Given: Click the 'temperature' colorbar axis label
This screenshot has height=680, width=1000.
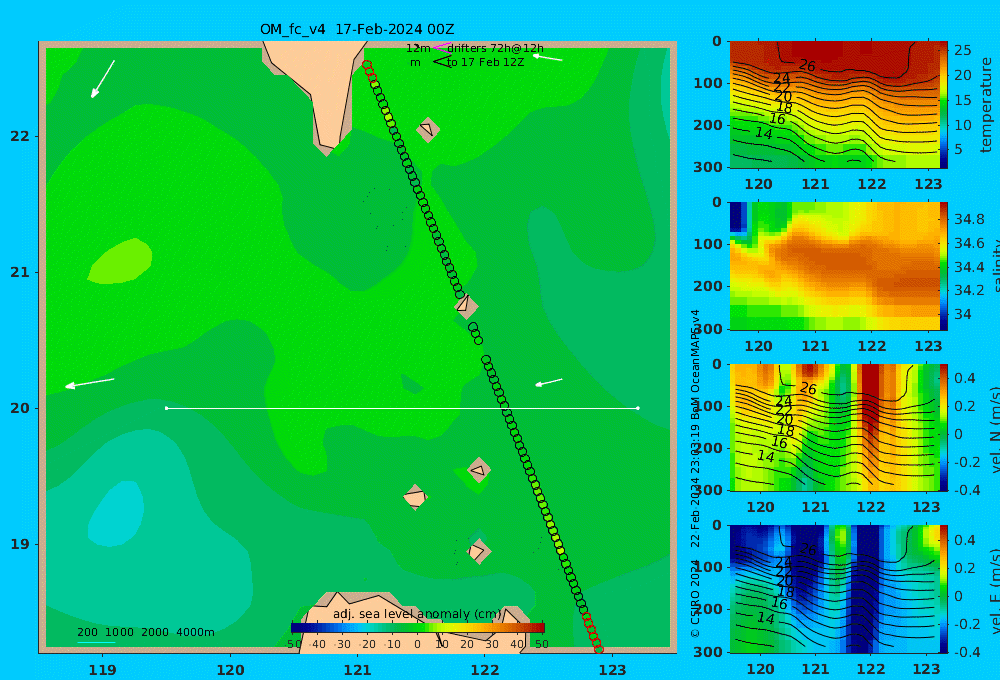Looking at the screenshot, I should (986, 105).
